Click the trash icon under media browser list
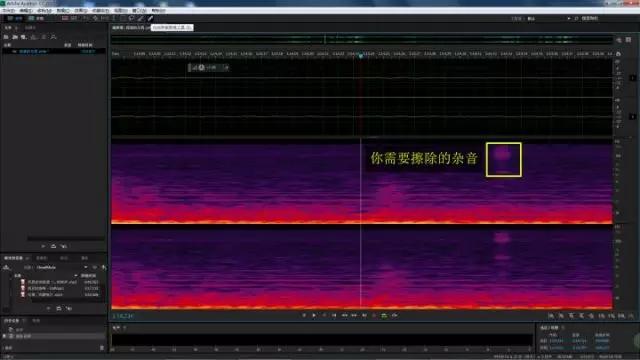Image resolution: width=640 pixels, height=360 pixels. click(x=69, y=309)
